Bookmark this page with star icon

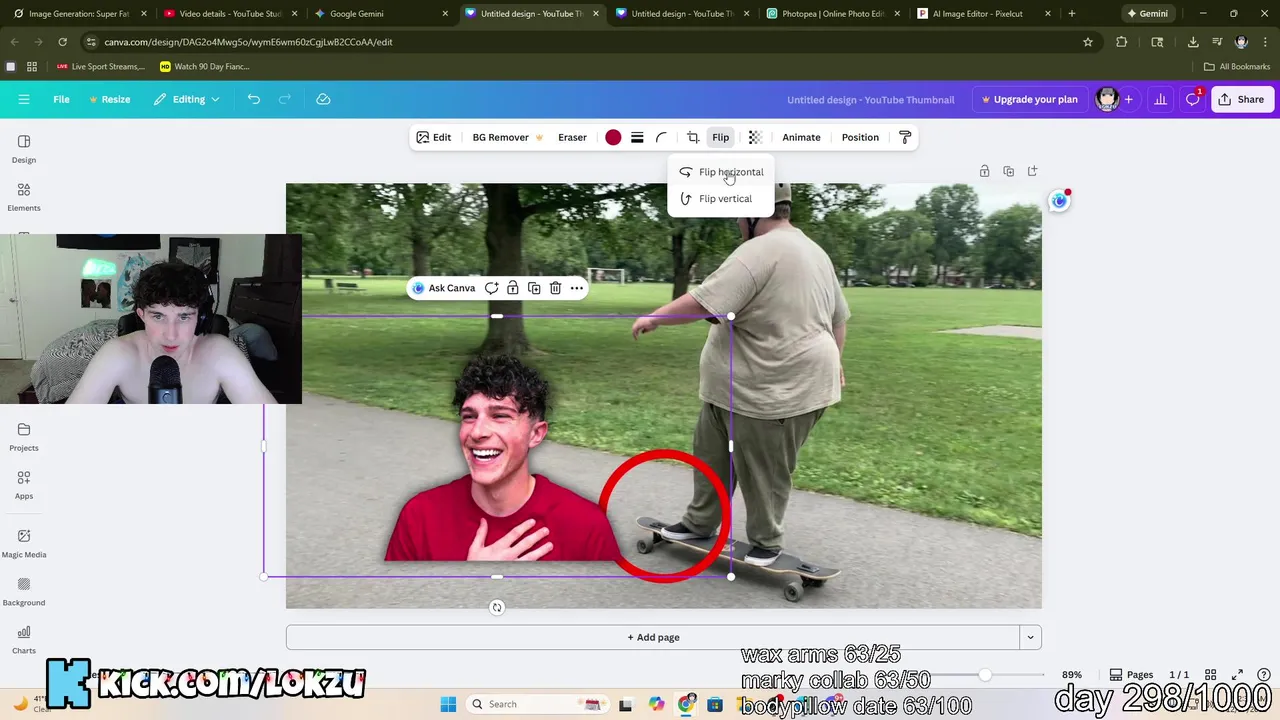click(x=1088, y=42)
